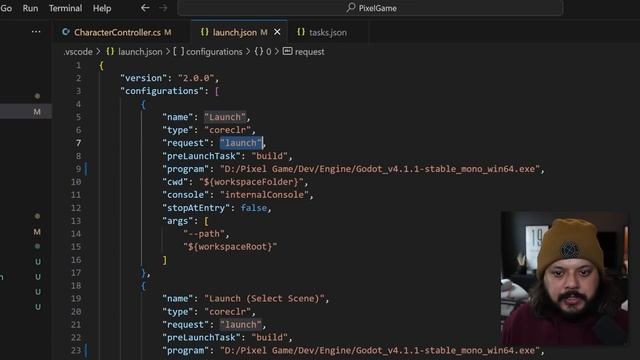Click the "version" key on line 2
This screenshot has height=360, width=640.
click(x=144, y=78)
